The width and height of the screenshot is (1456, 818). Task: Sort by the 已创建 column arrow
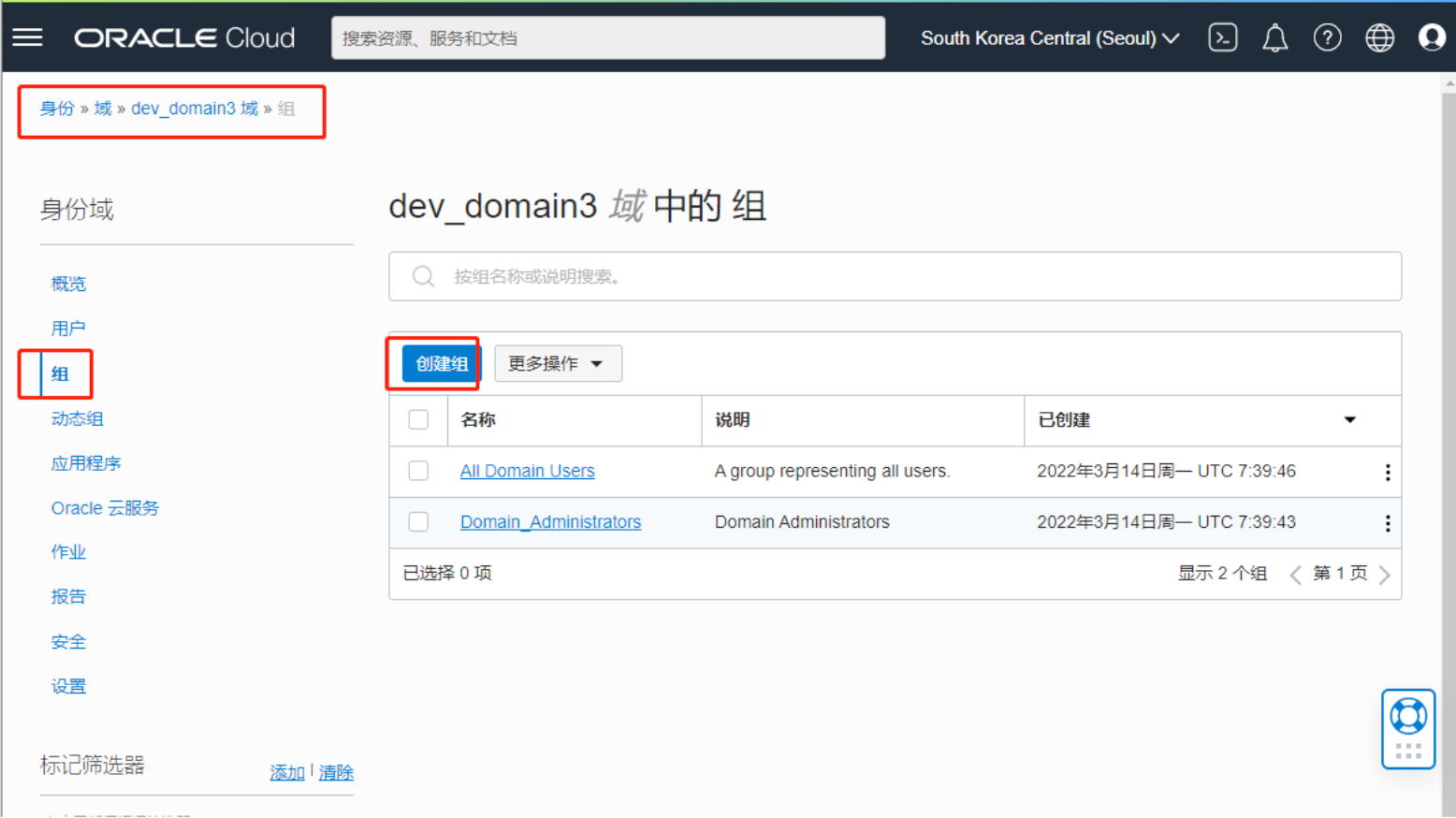1349,419
